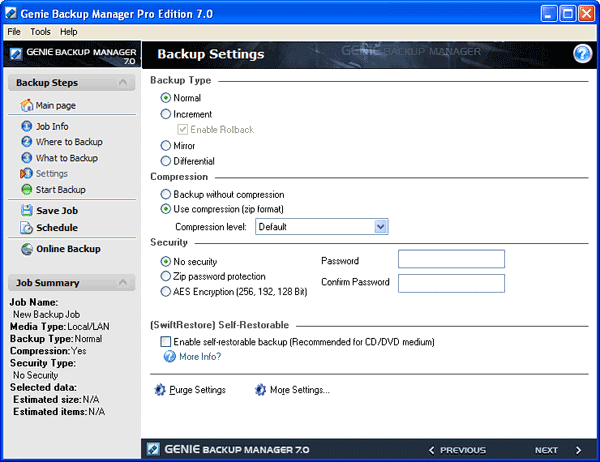600x462 pixels.
Task: Click the right arrow beside Next
Action: click(578, 450)
